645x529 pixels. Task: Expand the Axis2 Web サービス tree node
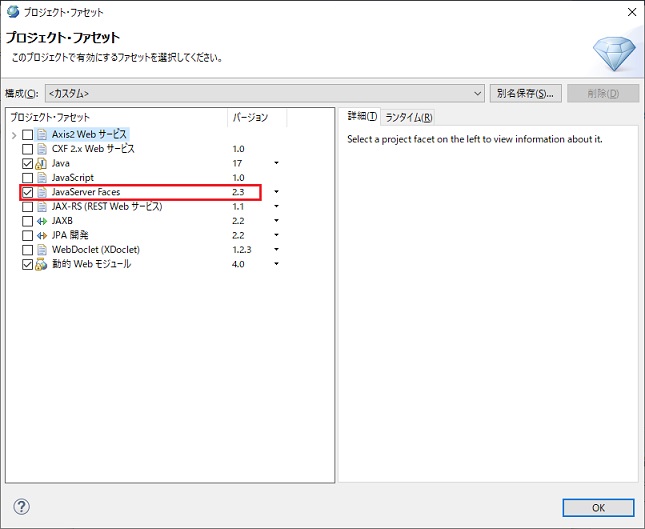(x=14, y=135)
